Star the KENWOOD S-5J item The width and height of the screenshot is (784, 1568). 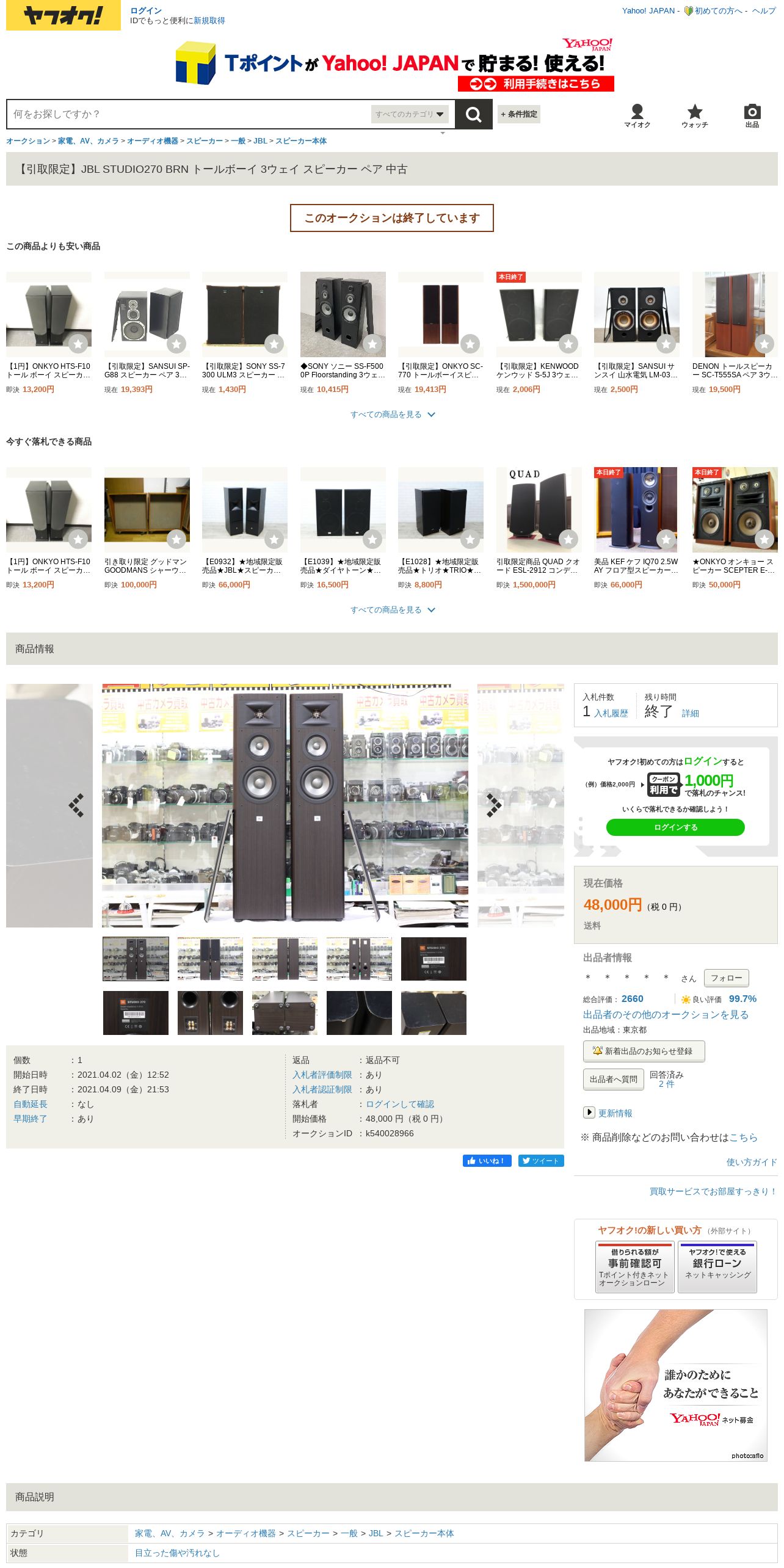568,344
